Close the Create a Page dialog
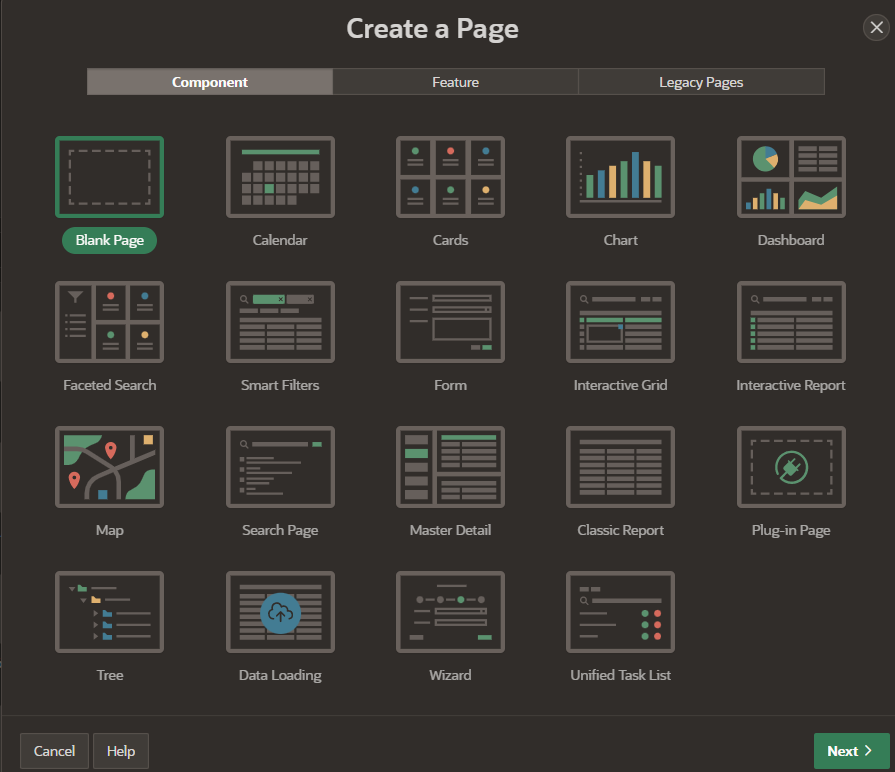Image resolution: width=895 pixels, height=772 pixels. tap(875, 28)
